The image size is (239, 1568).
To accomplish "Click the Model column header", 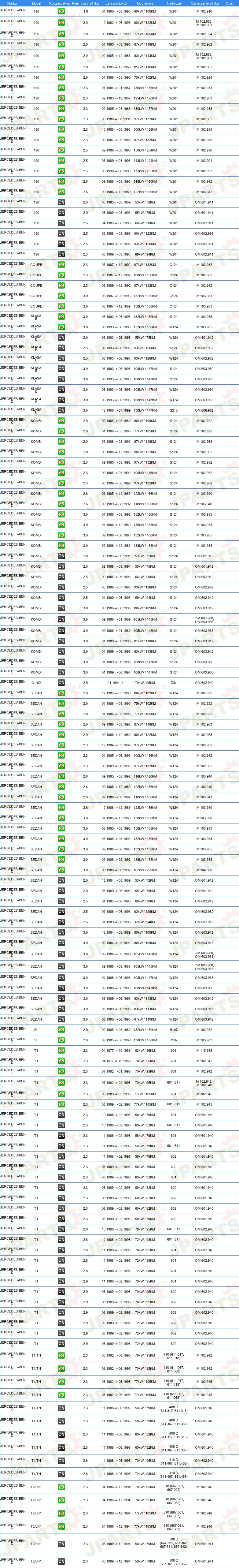I will (36, 3).
